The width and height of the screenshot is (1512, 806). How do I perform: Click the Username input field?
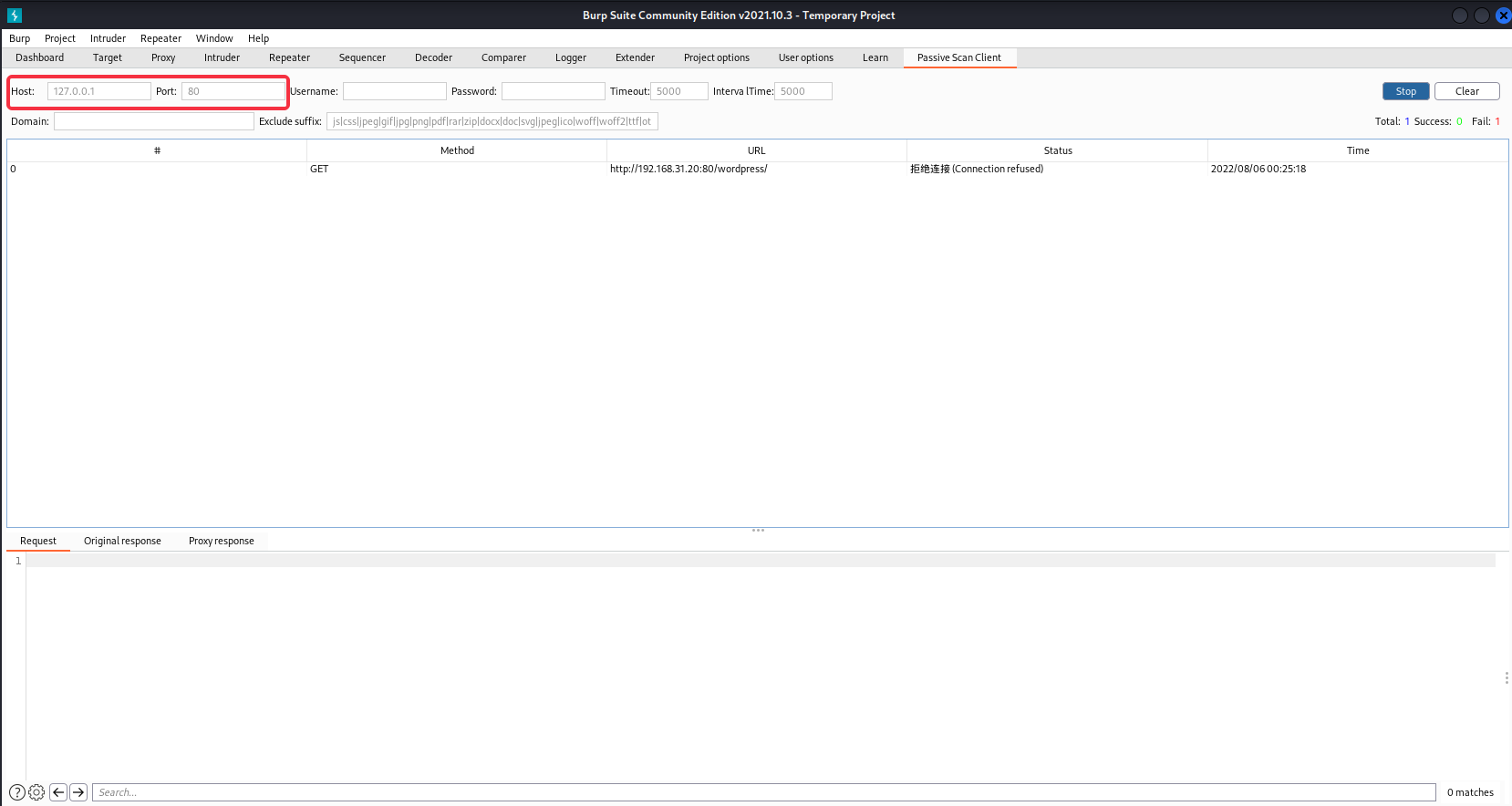click(x=395, y=91)
